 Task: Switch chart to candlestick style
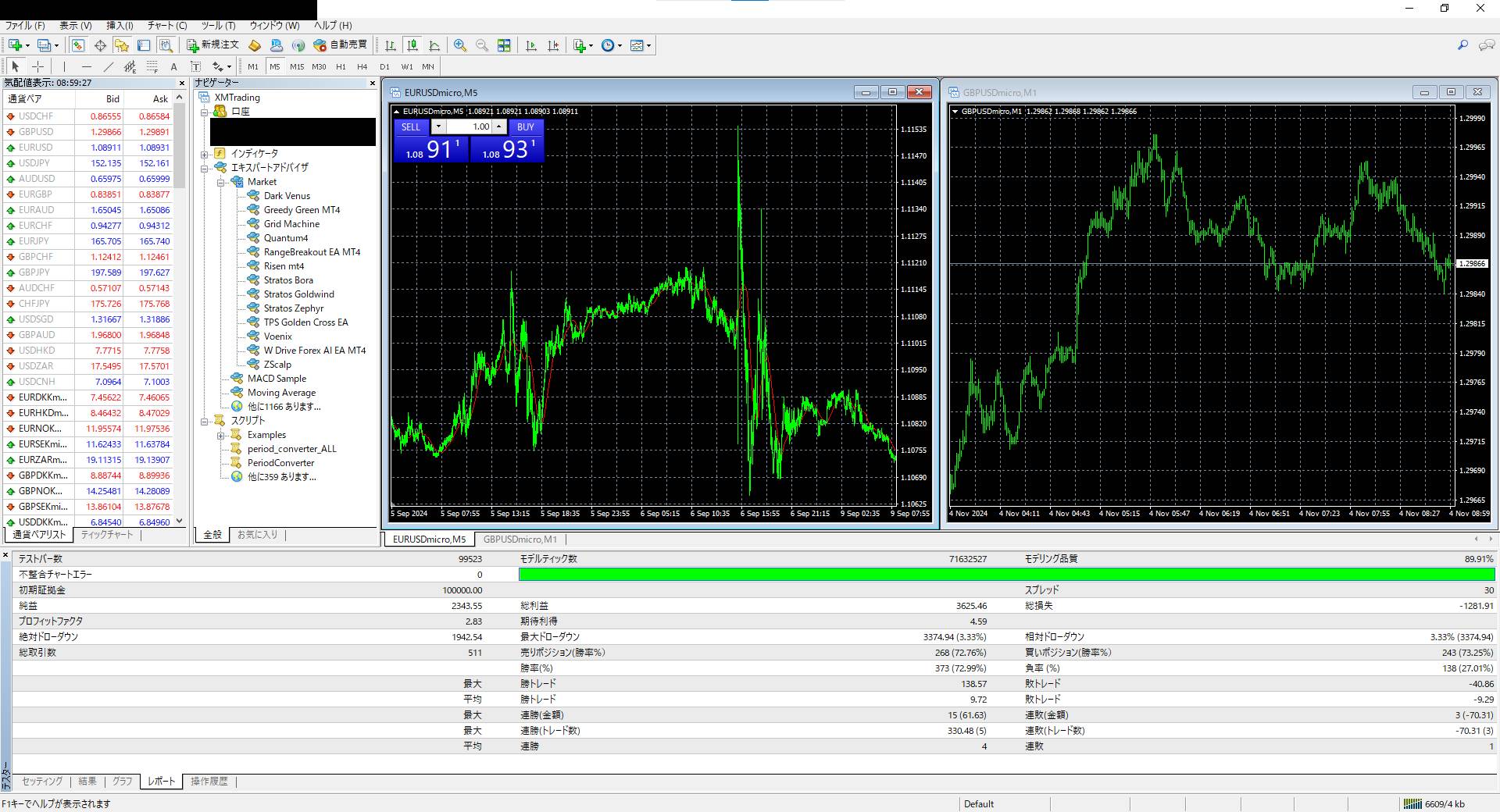[x=412, y=45]
